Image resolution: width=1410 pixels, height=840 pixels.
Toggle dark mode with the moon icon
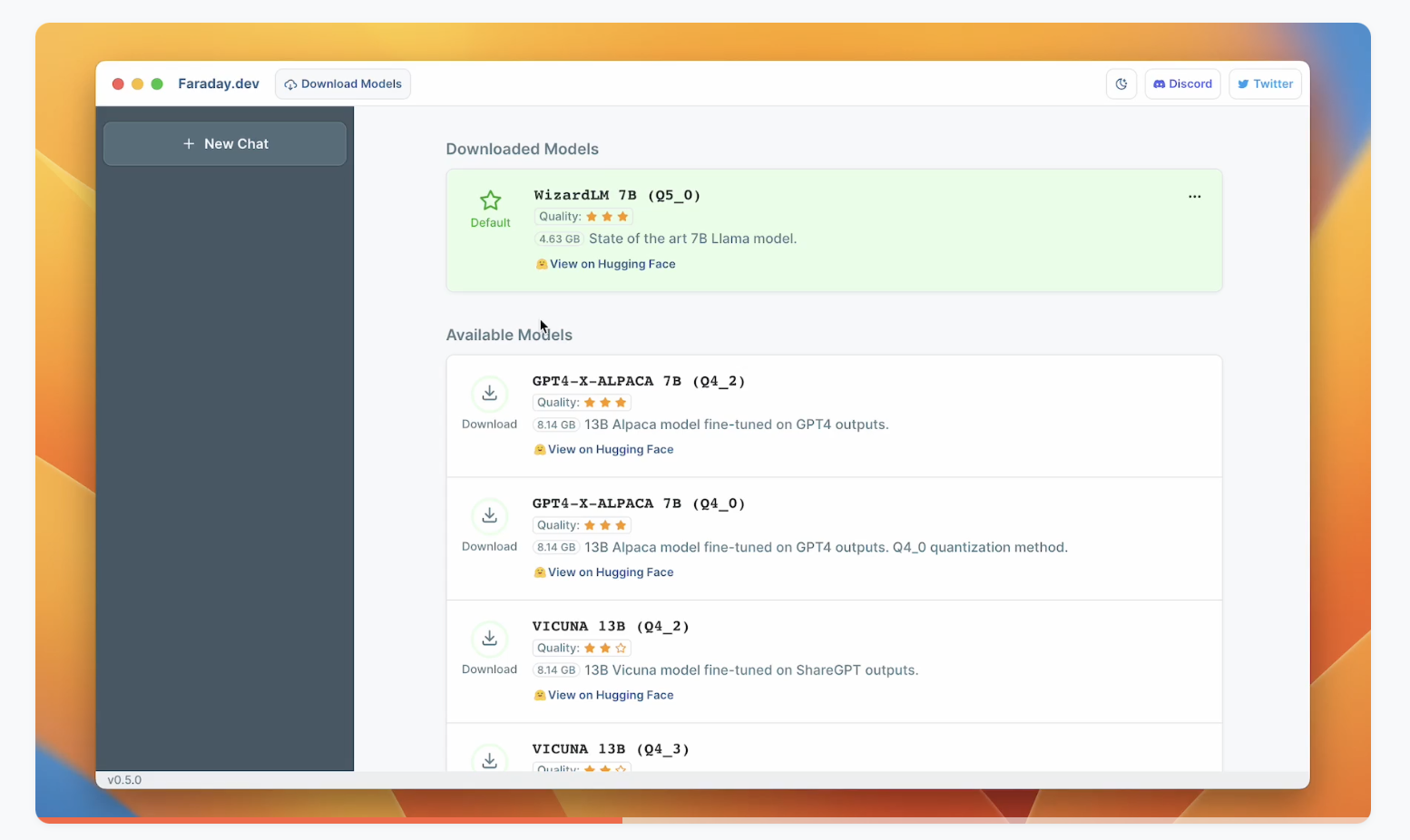coord(1121,83)
